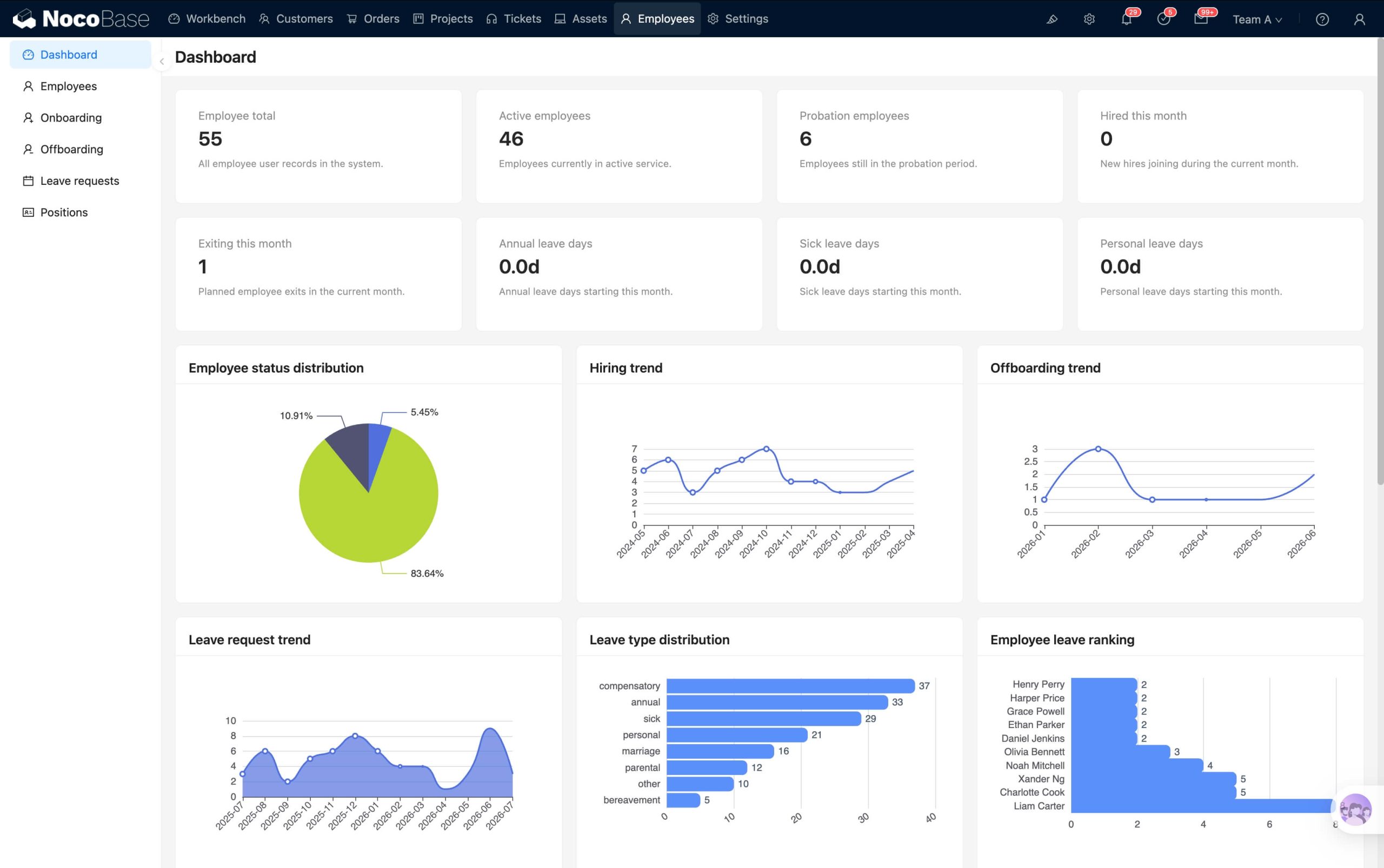Open the UI editor highlighter icon
The image size is (1384, 868).
1052,19
